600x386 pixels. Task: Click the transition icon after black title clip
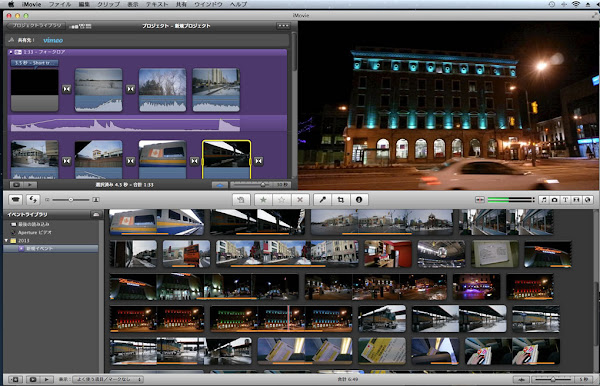coord(67,89)
